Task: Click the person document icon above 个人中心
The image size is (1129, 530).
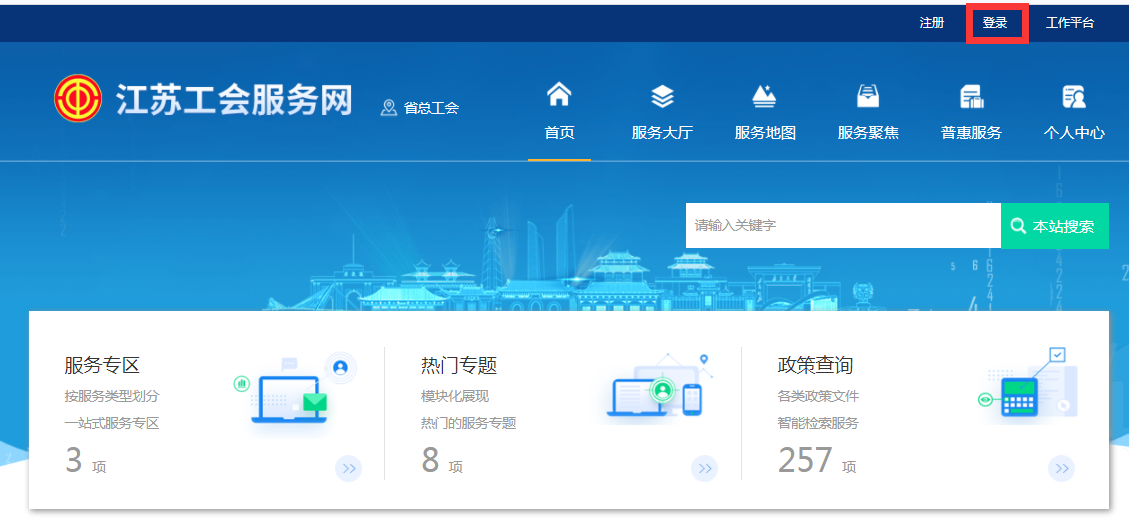Action: 1074,96
